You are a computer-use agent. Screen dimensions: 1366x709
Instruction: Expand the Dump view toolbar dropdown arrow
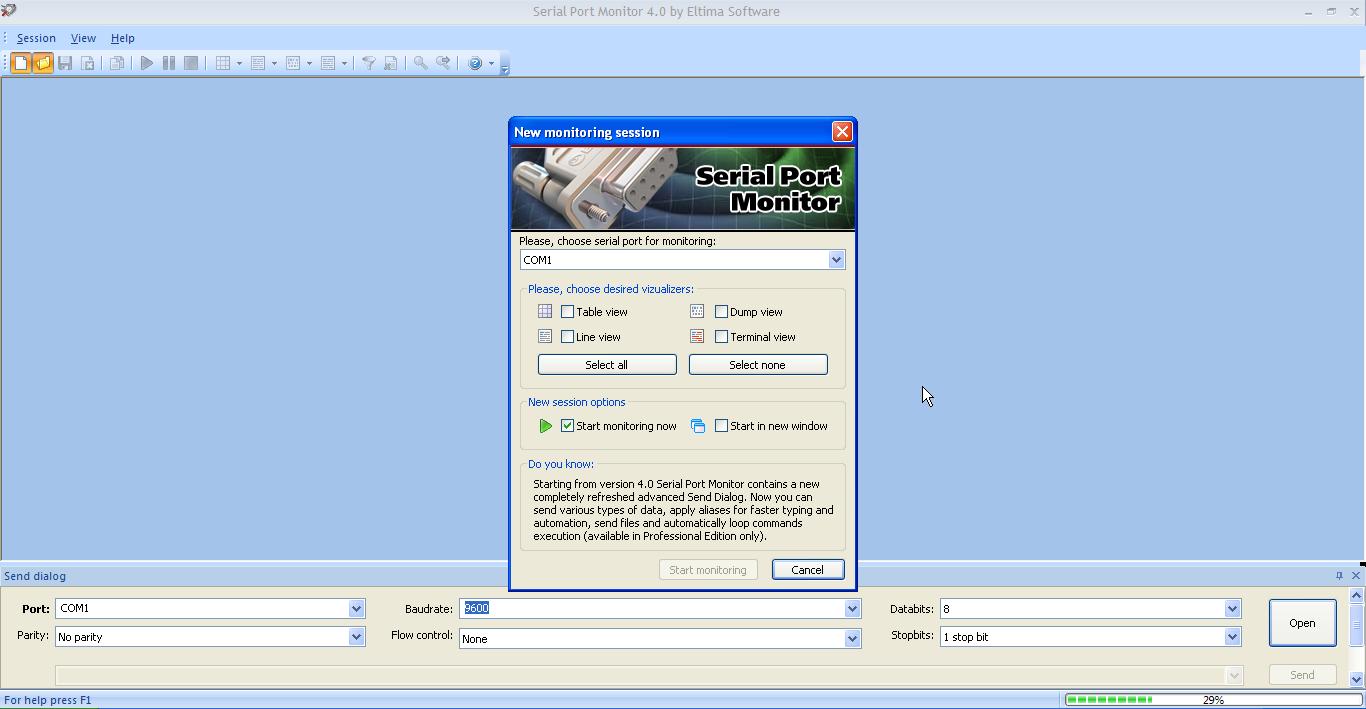[x=309, y=63]
